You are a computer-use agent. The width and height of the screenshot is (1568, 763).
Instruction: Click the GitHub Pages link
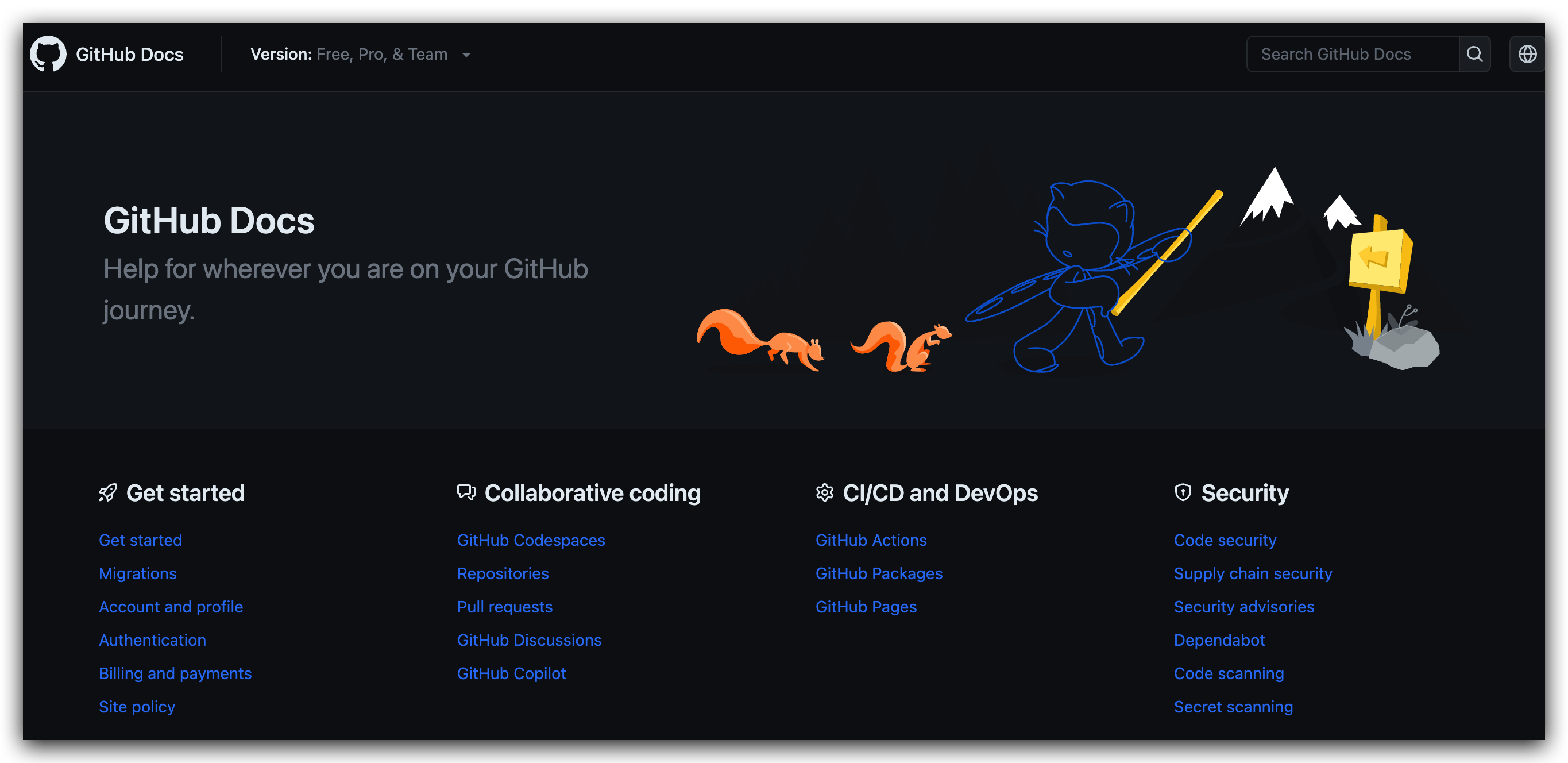(866, 606)
